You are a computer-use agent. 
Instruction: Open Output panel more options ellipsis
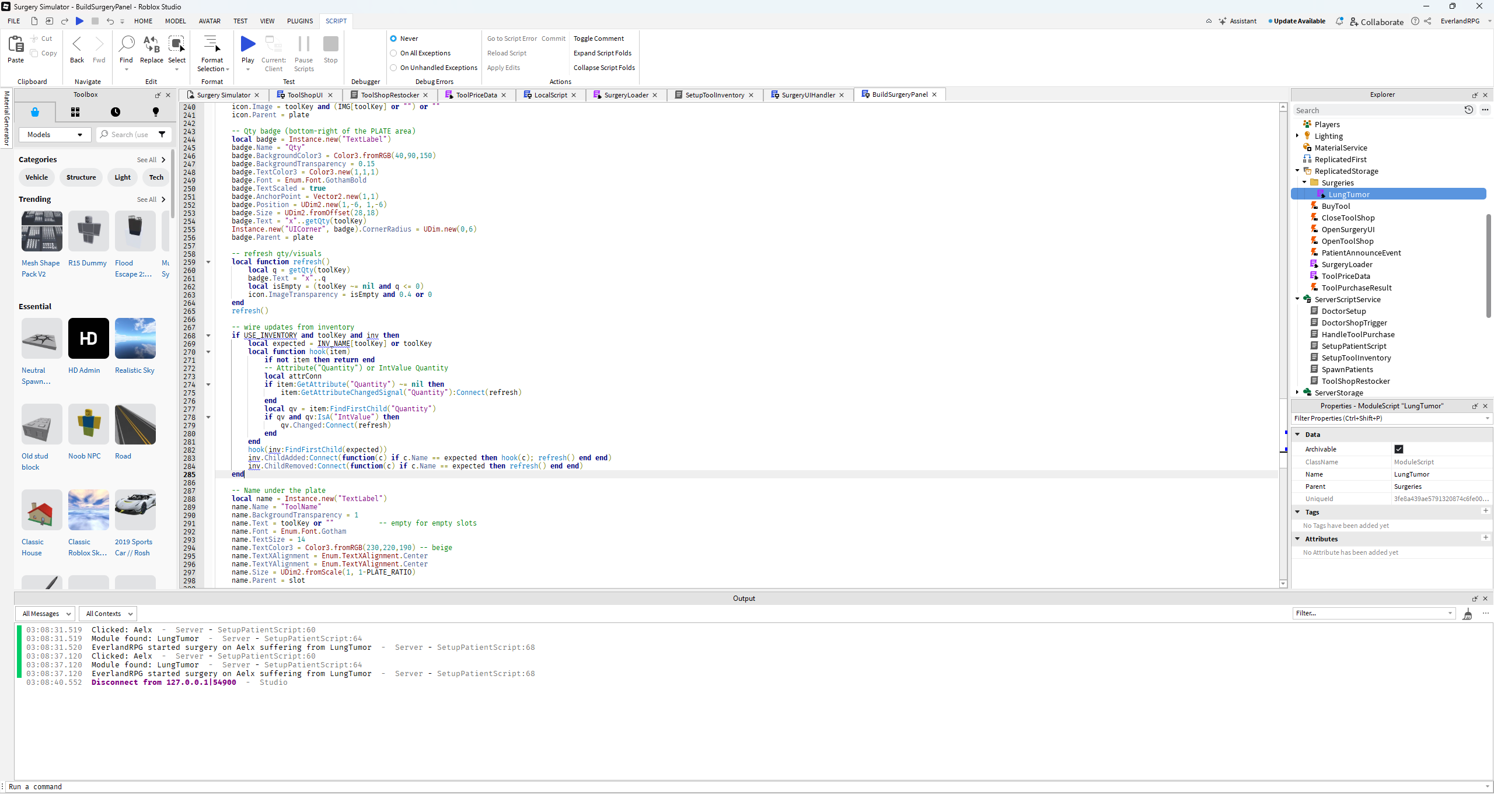tap(1486, 613)
